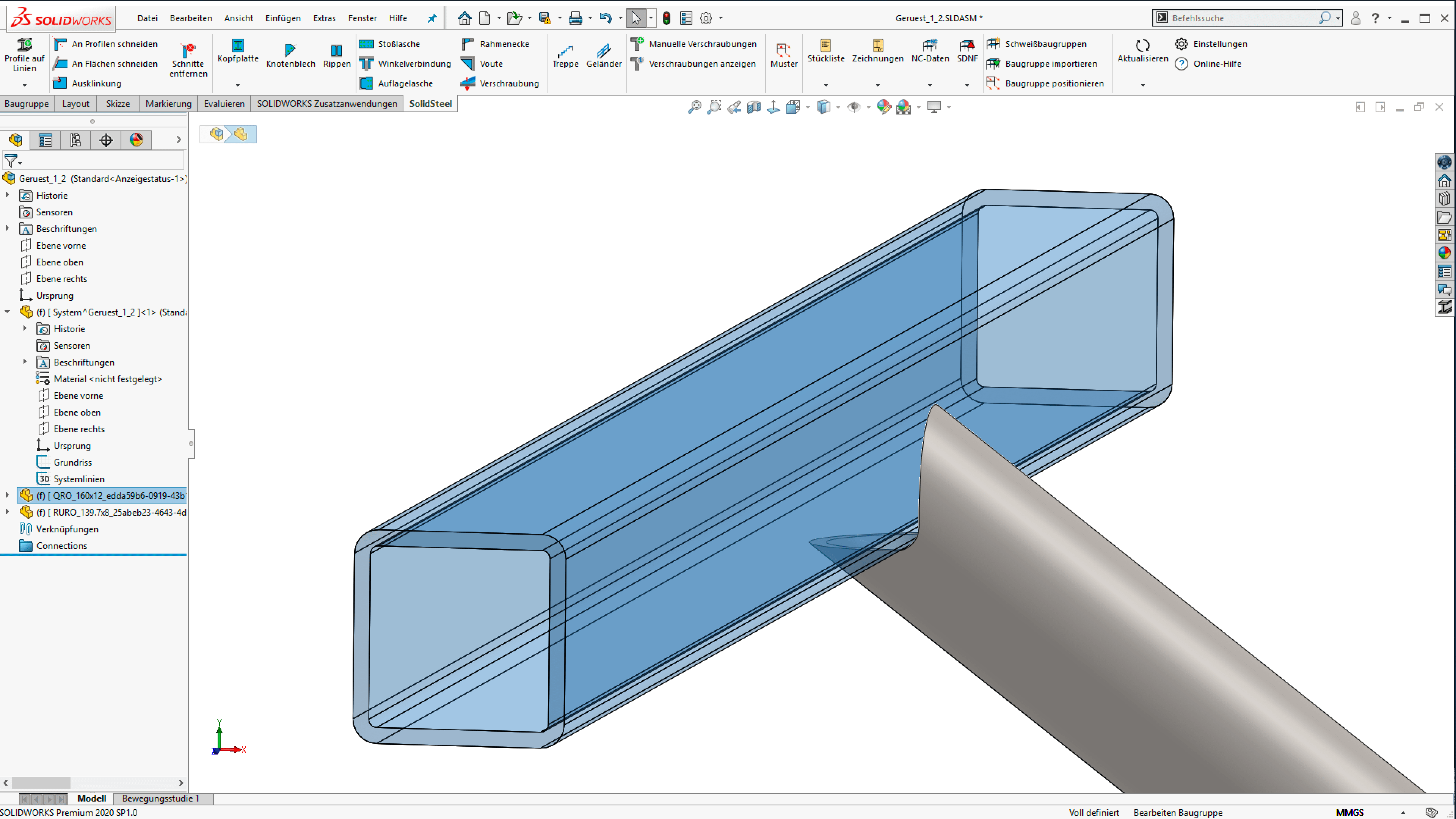This screenshot has width=1456, height=819.
Task: Open the Zeichnungen dropdown arrow
Action: tap(878, 85)
